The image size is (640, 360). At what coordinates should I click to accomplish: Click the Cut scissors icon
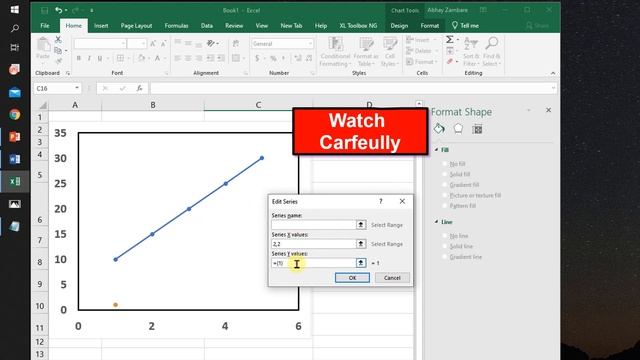coord(58,40)
